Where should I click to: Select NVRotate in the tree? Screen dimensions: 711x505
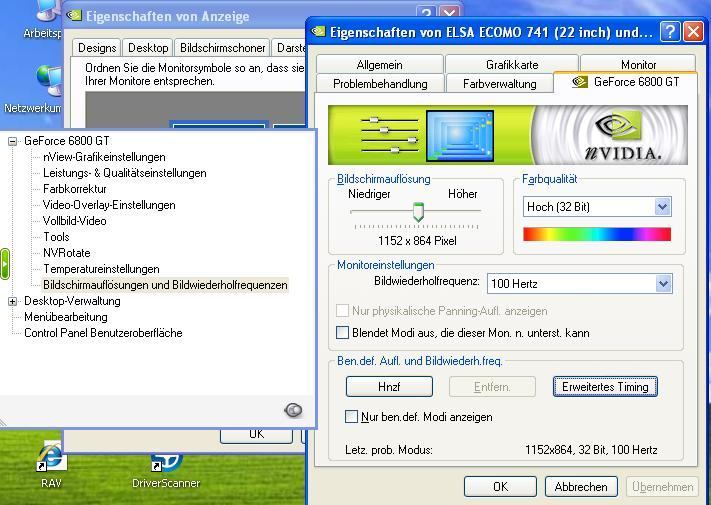pyautogui.click(x=67, y=252)
